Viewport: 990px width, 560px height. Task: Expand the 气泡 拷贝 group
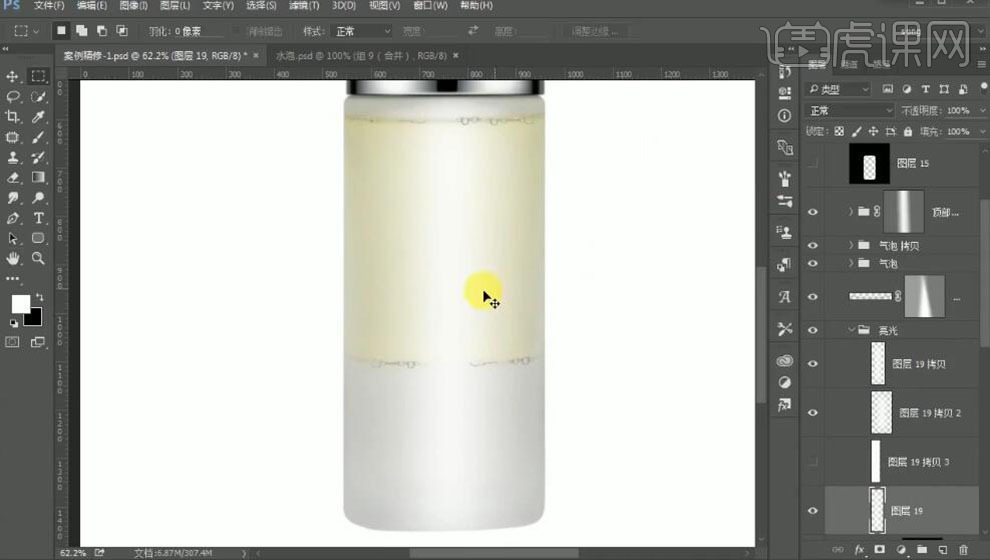(850, 245)
